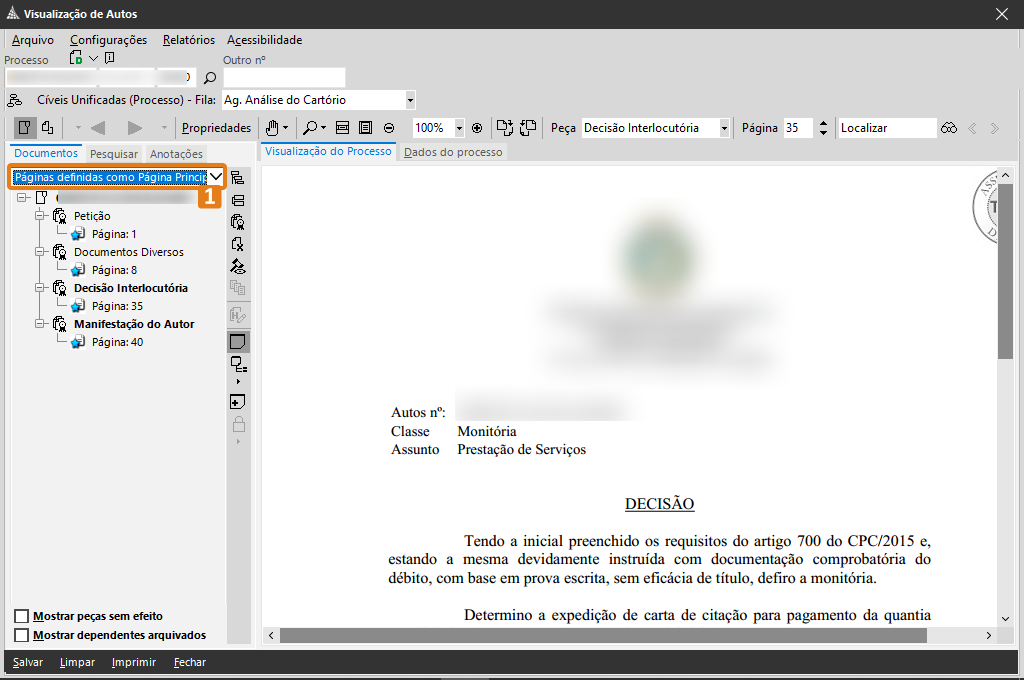
Task: Check Mostrar dependentes arquivados option
Action: (22, 635)
